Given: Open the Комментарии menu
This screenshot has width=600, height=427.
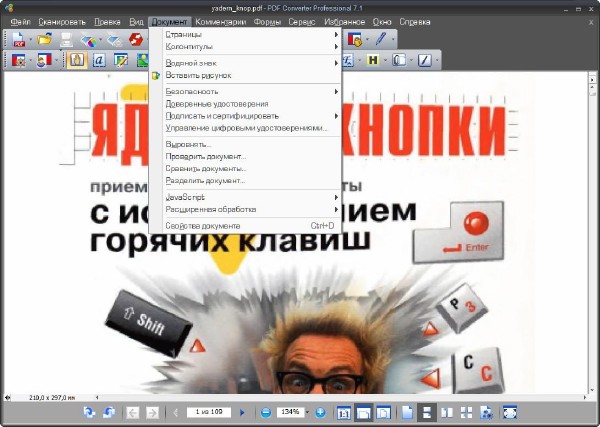Looking at the screenshot, I should click(x=220, y=21).
